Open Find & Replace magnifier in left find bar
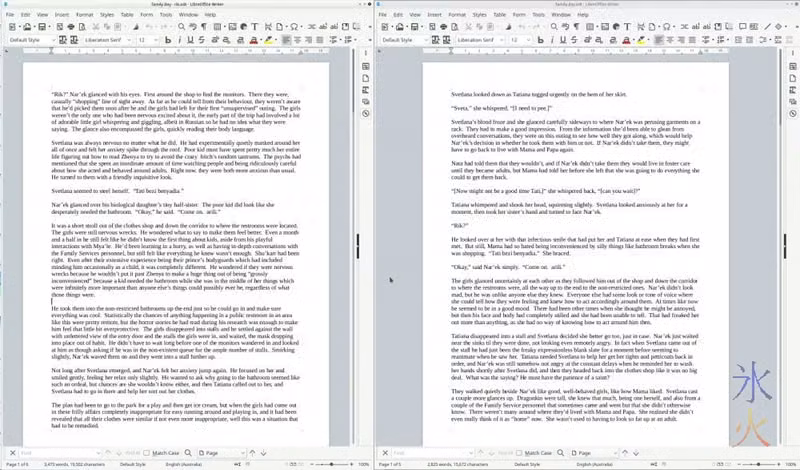 point(188,453)
